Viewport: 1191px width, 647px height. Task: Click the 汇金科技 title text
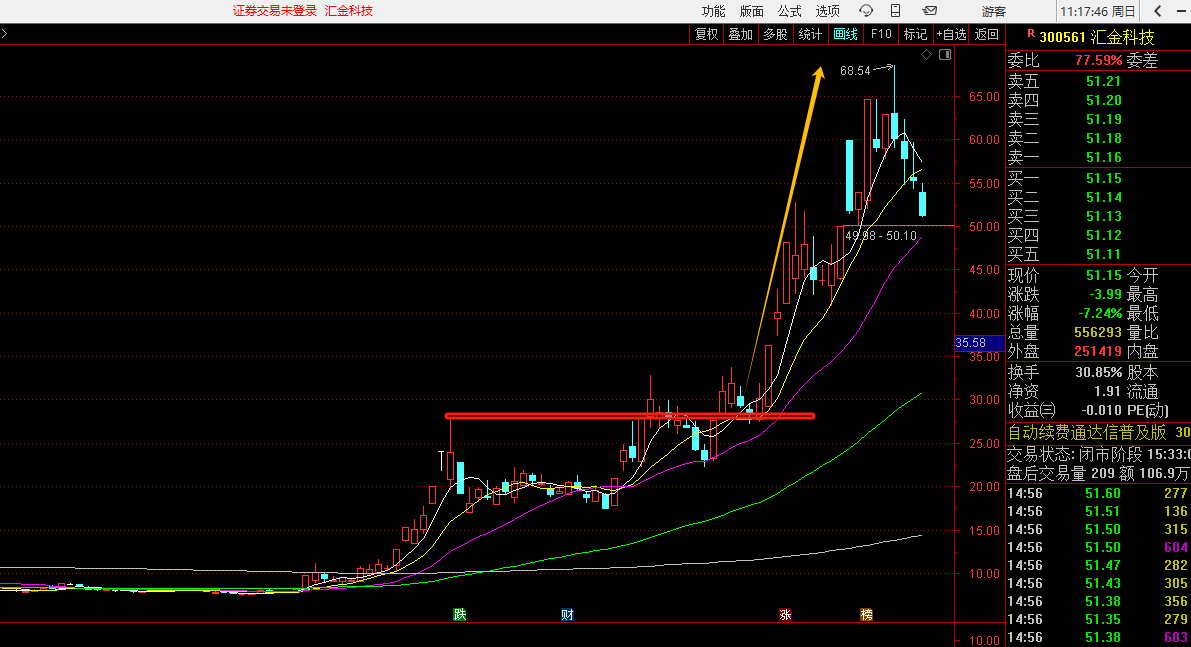[349, 11]
